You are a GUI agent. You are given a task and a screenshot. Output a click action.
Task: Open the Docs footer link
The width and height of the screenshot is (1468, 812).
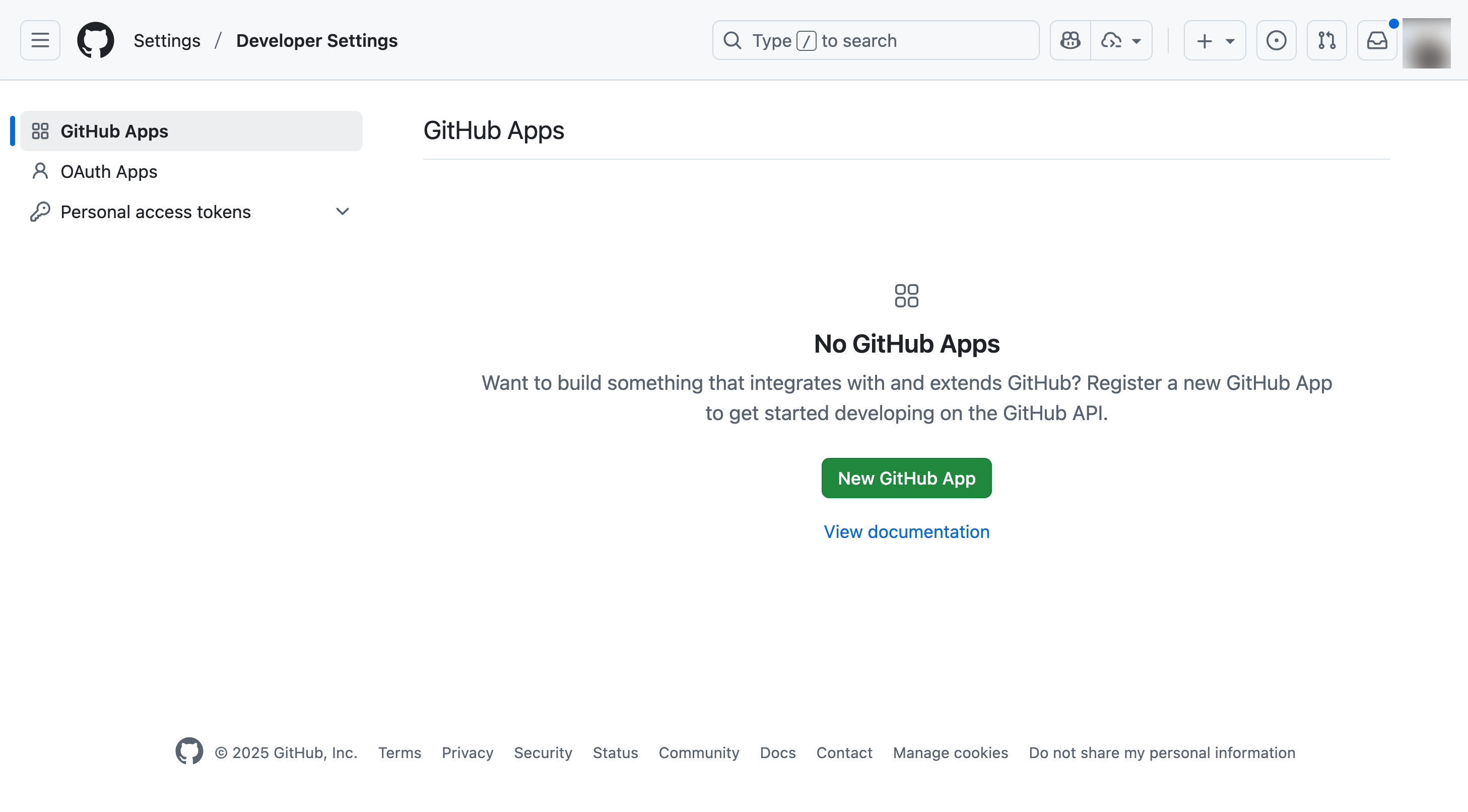coord(777,753)
